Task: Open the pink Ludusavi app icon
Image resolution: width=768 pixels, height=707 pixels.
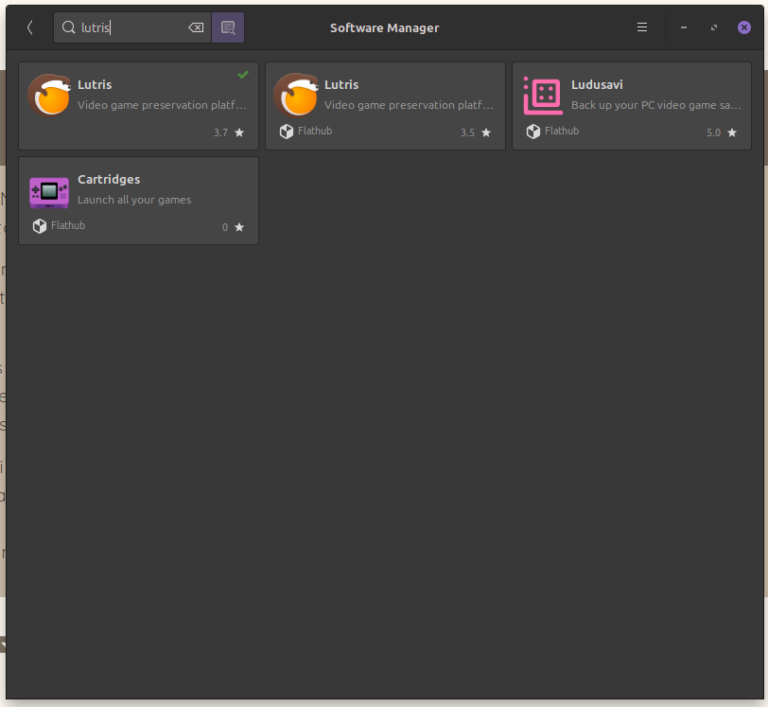Action: pos(543,96)
